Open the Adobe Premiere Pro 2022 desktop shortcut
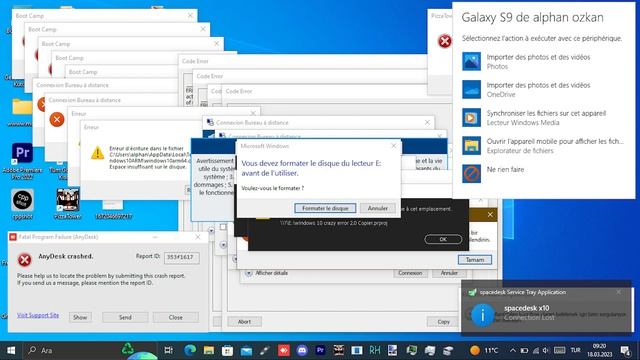 (x=22, y=162)
